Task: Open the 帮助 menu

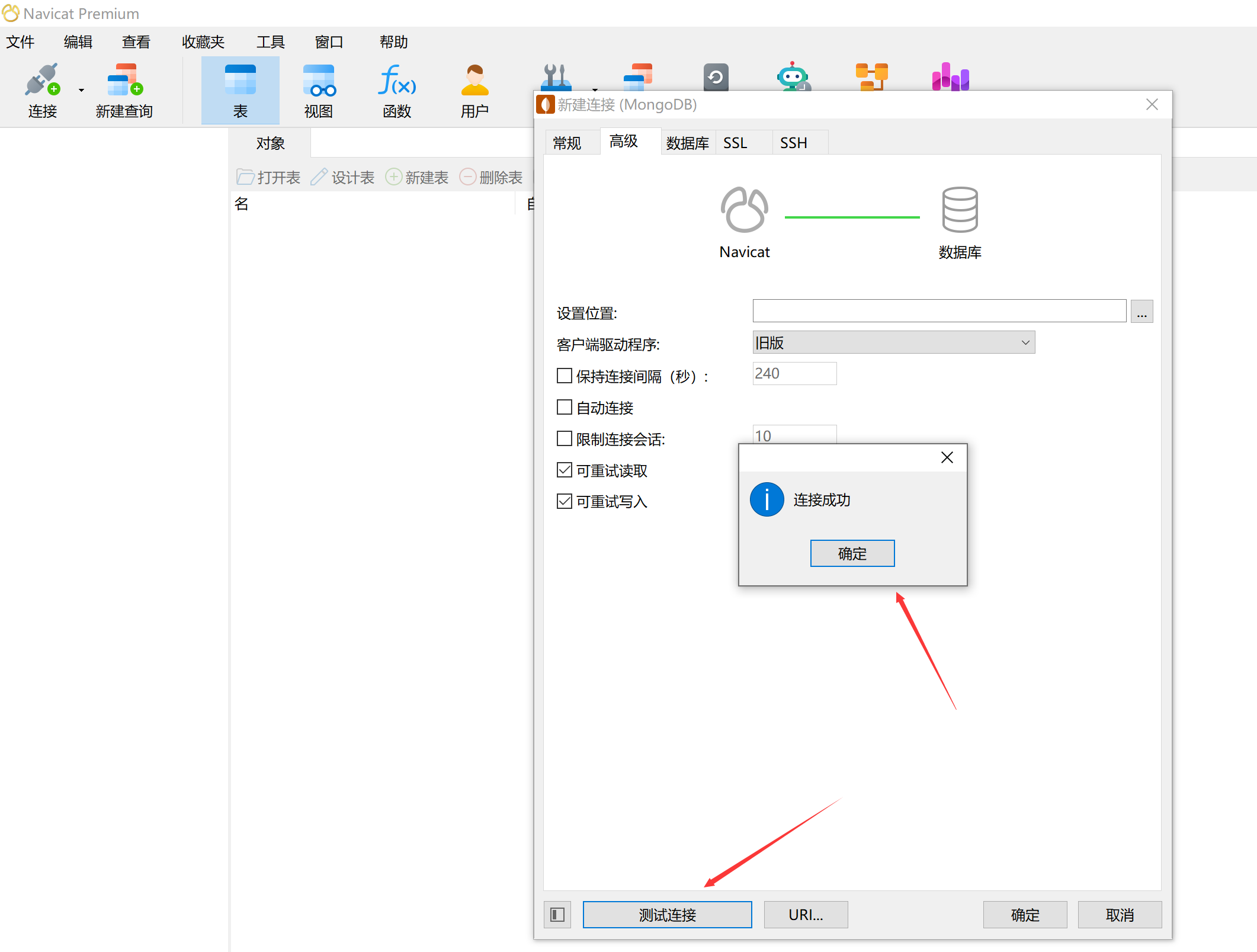Action: click(394, 42)
